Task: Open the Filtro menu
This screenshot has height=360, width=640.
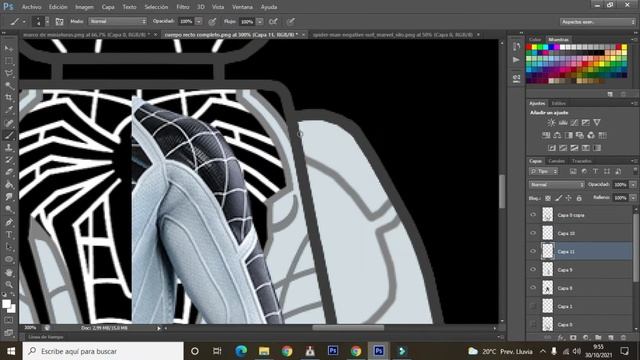Action: [x=183, y=7]
